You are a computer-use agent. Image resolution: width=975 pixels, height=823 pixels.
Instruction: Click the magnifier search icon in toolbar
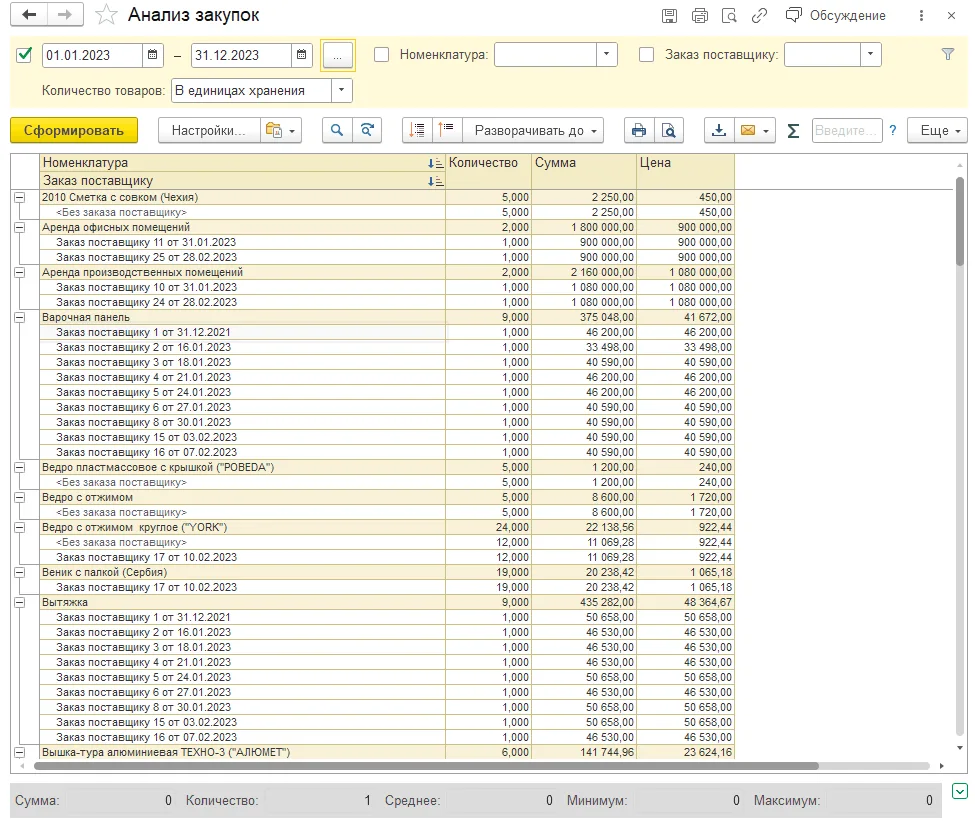point(337,131)
